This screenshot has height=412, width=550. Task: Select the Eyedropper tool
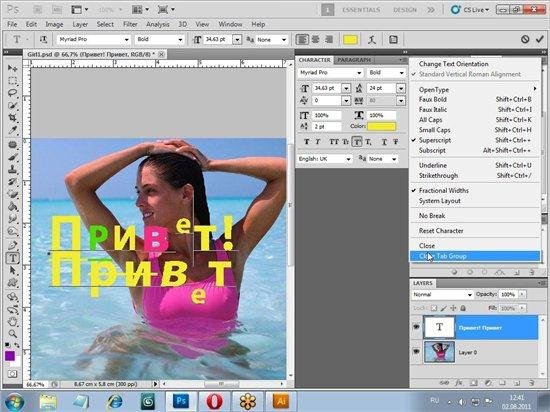[13, 130]
